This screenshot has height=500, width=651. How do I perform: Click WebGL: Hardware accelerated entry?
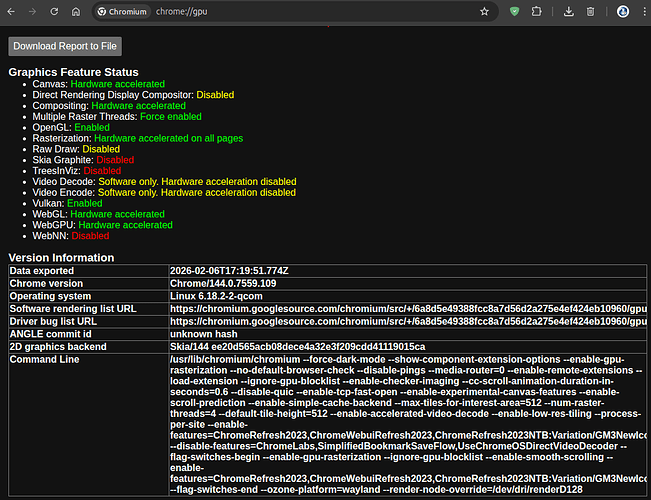coord(99,214)
